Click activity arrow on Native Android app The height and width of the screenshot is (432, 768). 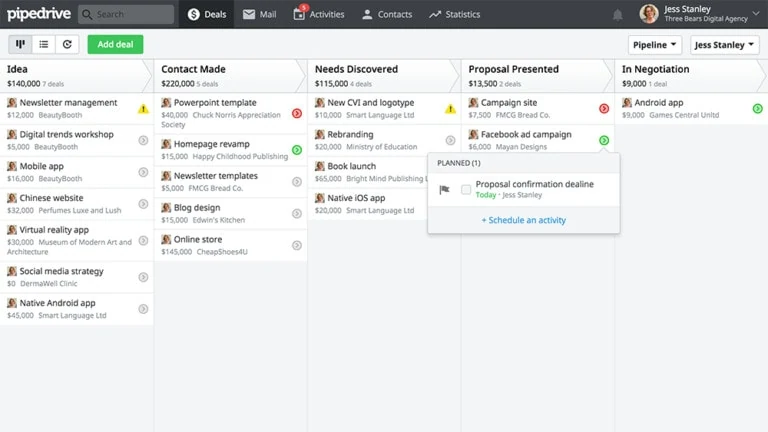143,309
